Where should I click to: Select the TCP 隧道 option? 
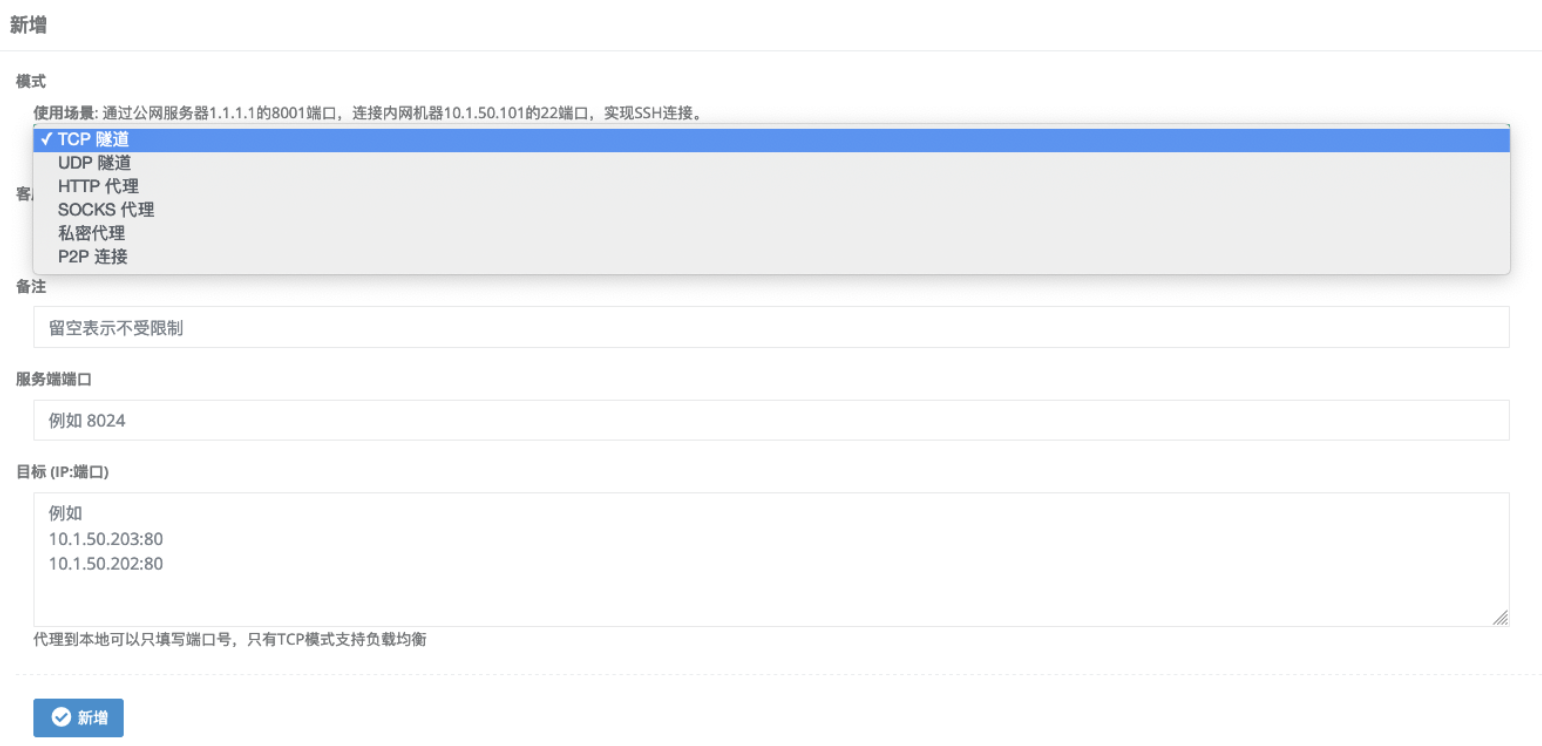pyautogui.click(x=771, y=140)
